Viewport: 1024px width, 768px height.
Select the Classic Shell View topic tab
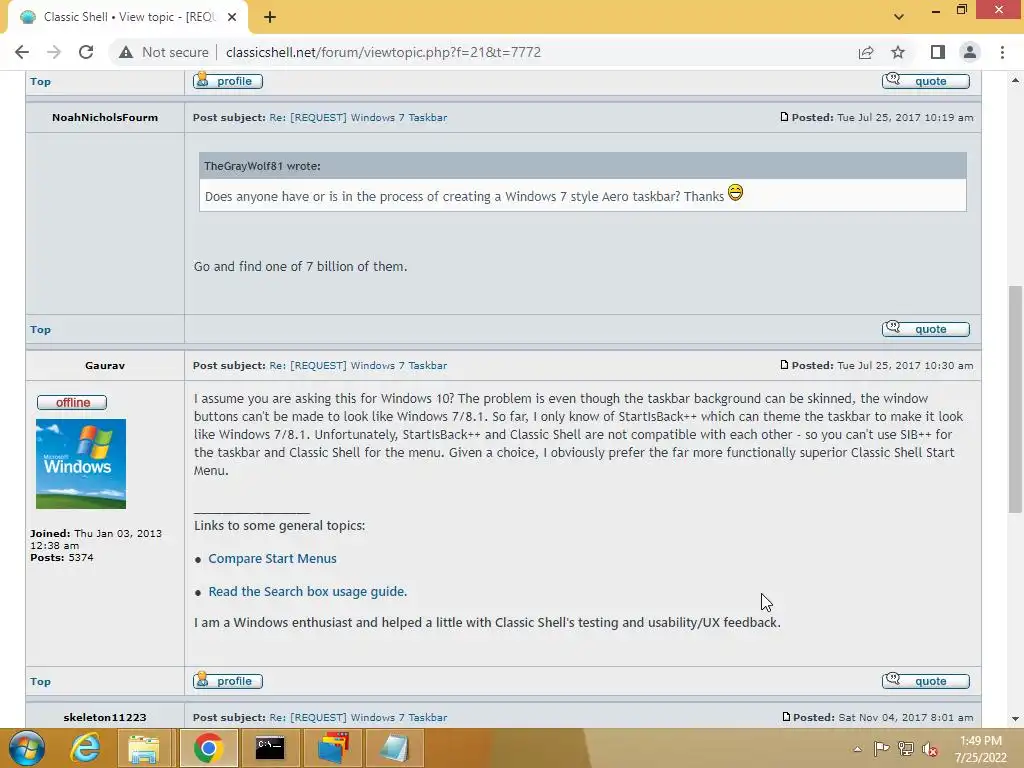click(x=128, y=17)
